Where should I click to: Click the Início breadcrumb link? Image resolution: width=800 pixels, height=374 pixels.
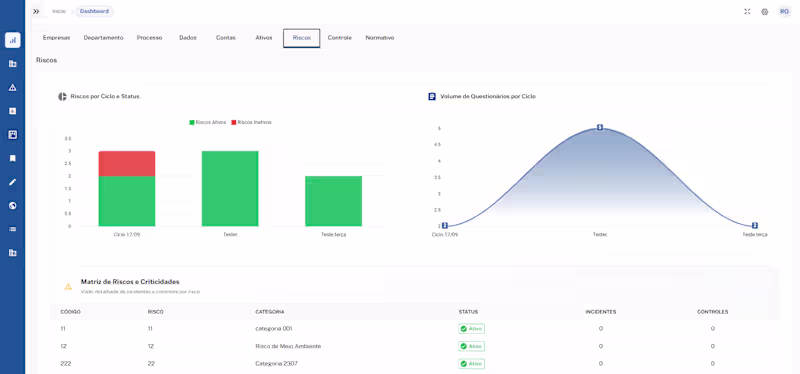[59, 11]
